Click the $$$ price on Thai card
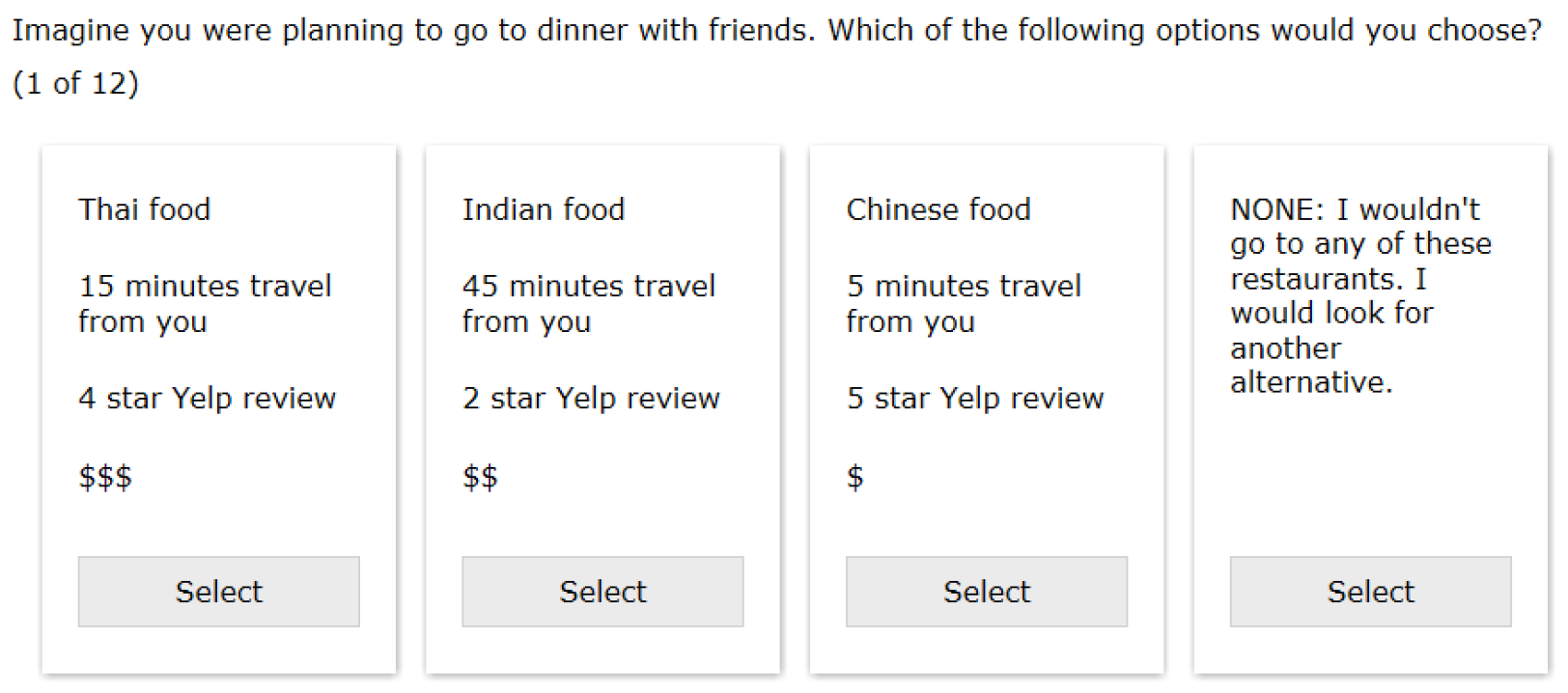Viewport: 1568px width, 693px height. 105,477
